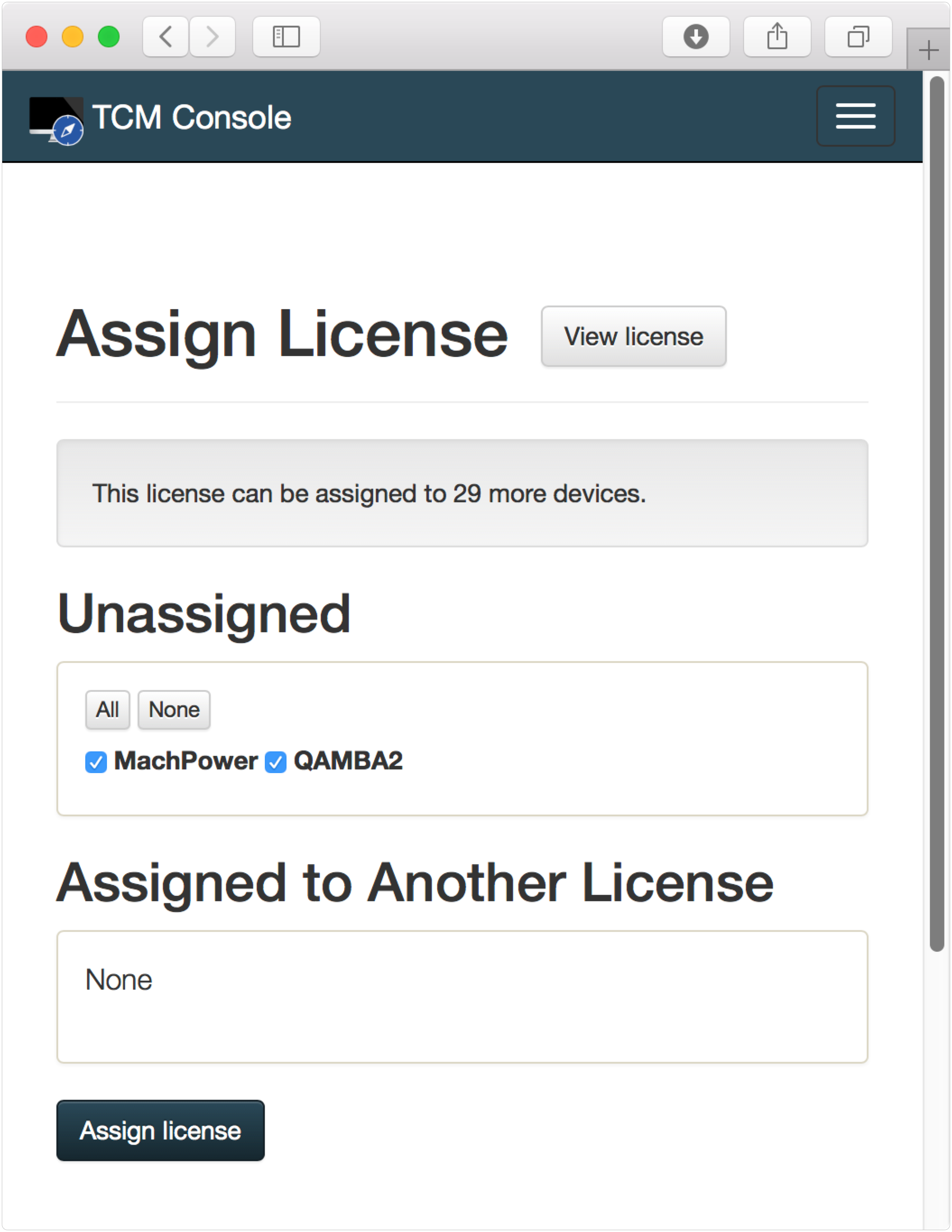This screenshot has height=1232, width=952.
Task: Open the hamburger menu
Action: tap(856, 116)
